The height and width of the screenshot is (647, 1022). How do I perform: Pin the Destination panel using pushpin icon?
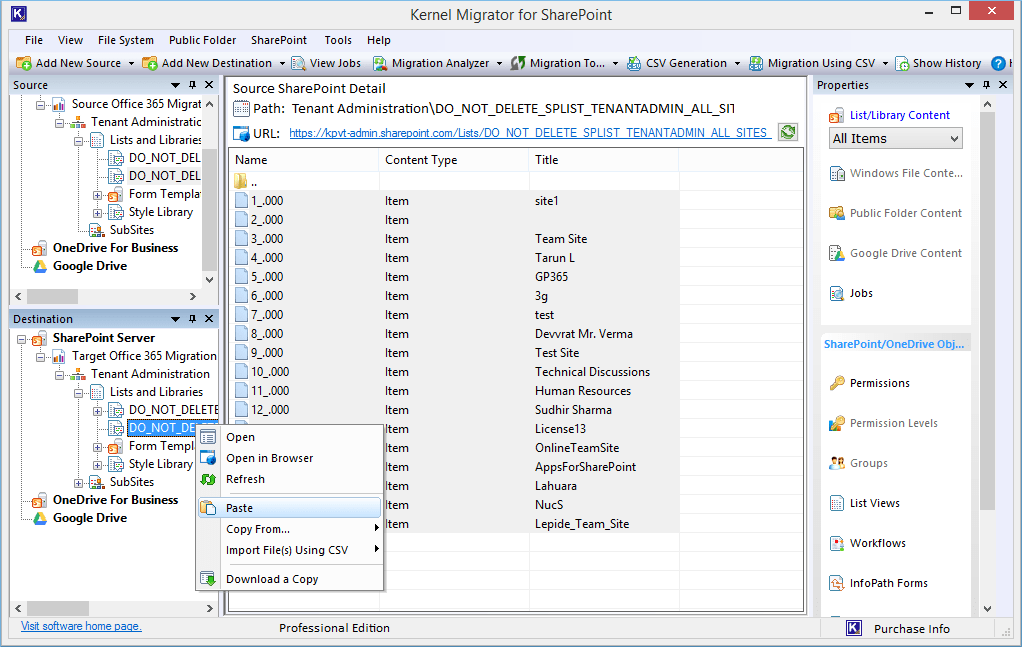[192, 319]
